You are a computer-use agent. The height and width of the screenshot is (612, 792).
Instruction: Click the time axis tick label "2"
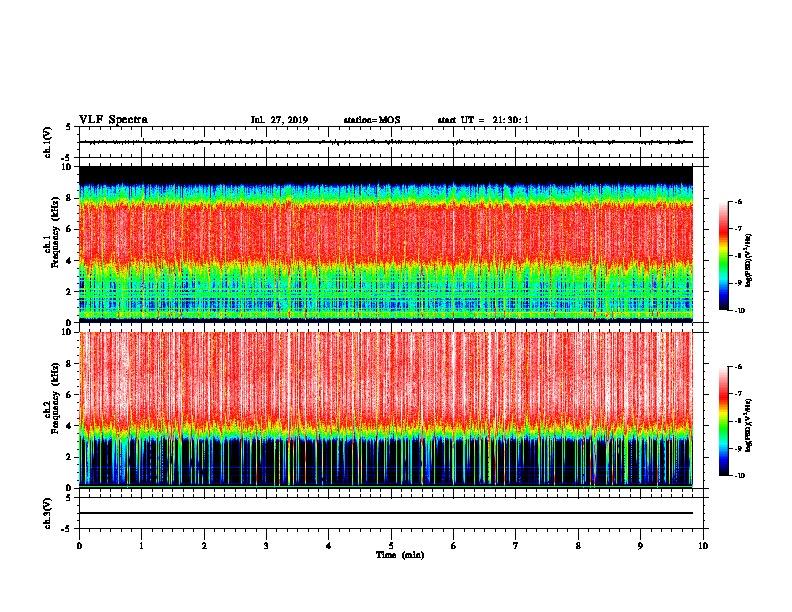point(204,546)
